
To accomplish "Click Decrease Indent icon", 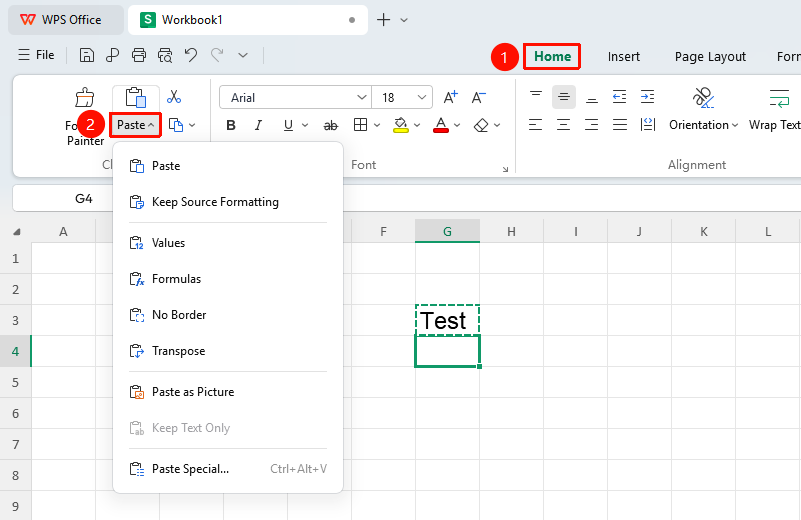I will tap(620, 97).
